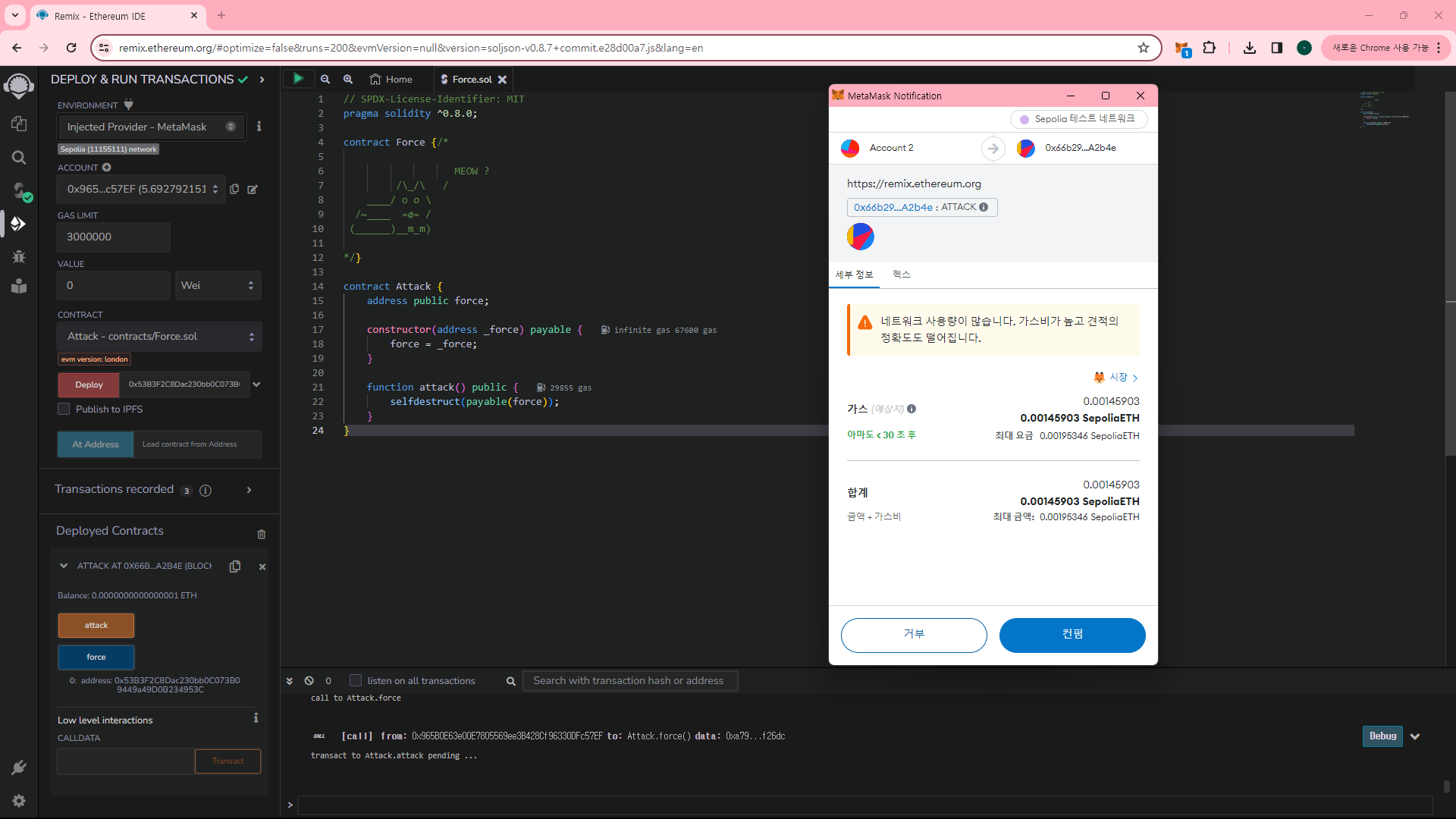Close the Force.sol editor tab
This screenshot has width=1456, height=819.
pos(502,80)
